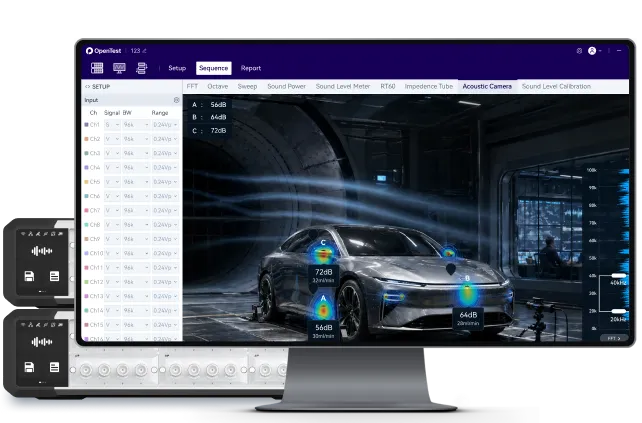
Task: Open the rack grid view icon
Action: (x=97, y=68)
